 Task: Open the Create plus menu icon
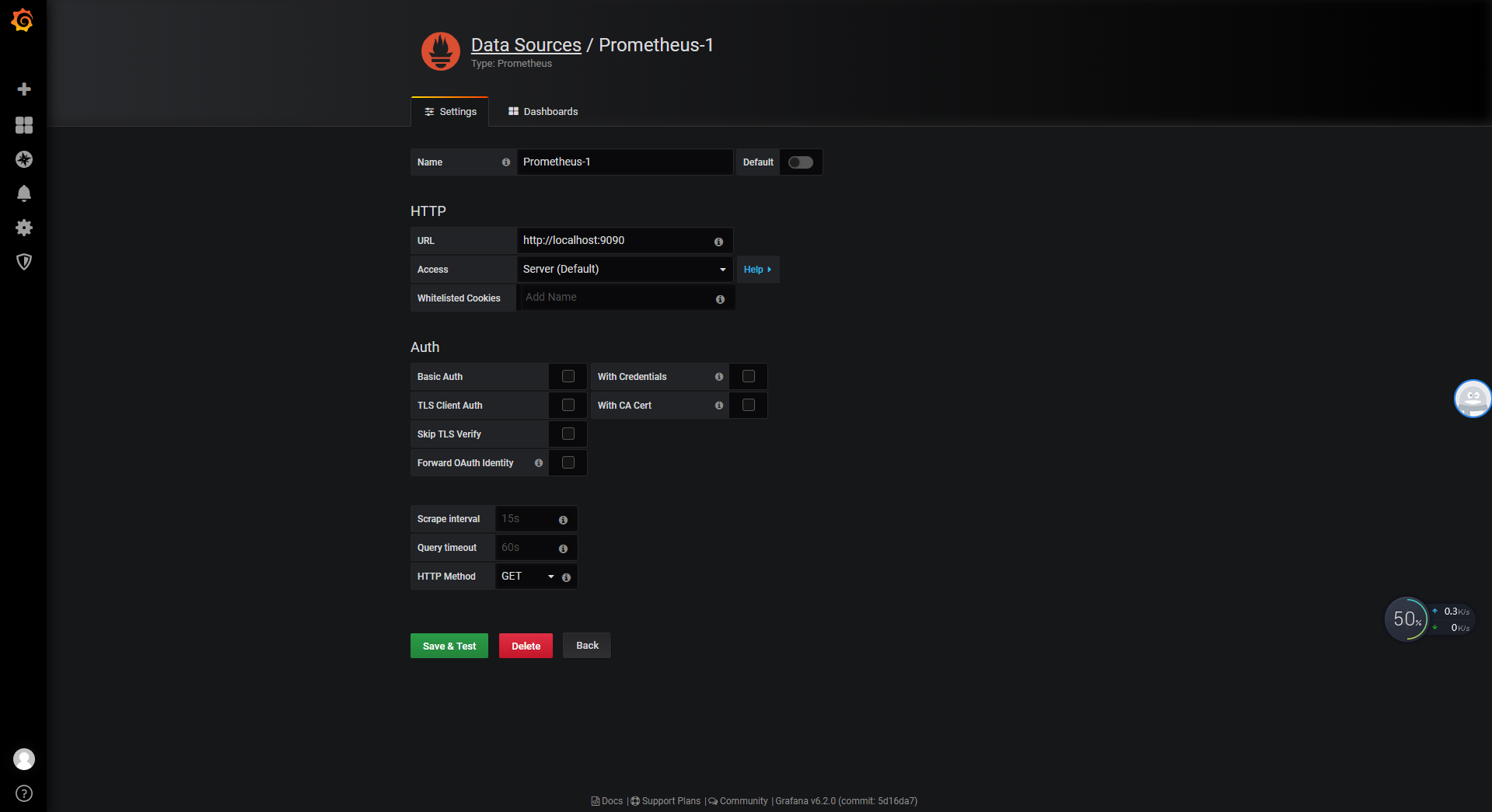24,89
